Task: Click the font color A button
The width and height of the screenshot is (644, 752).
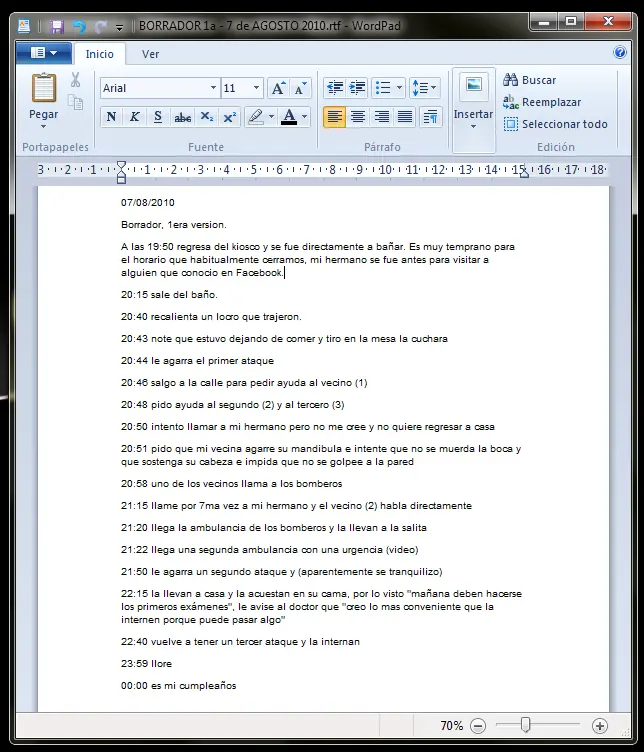Action: click(289, 117)
